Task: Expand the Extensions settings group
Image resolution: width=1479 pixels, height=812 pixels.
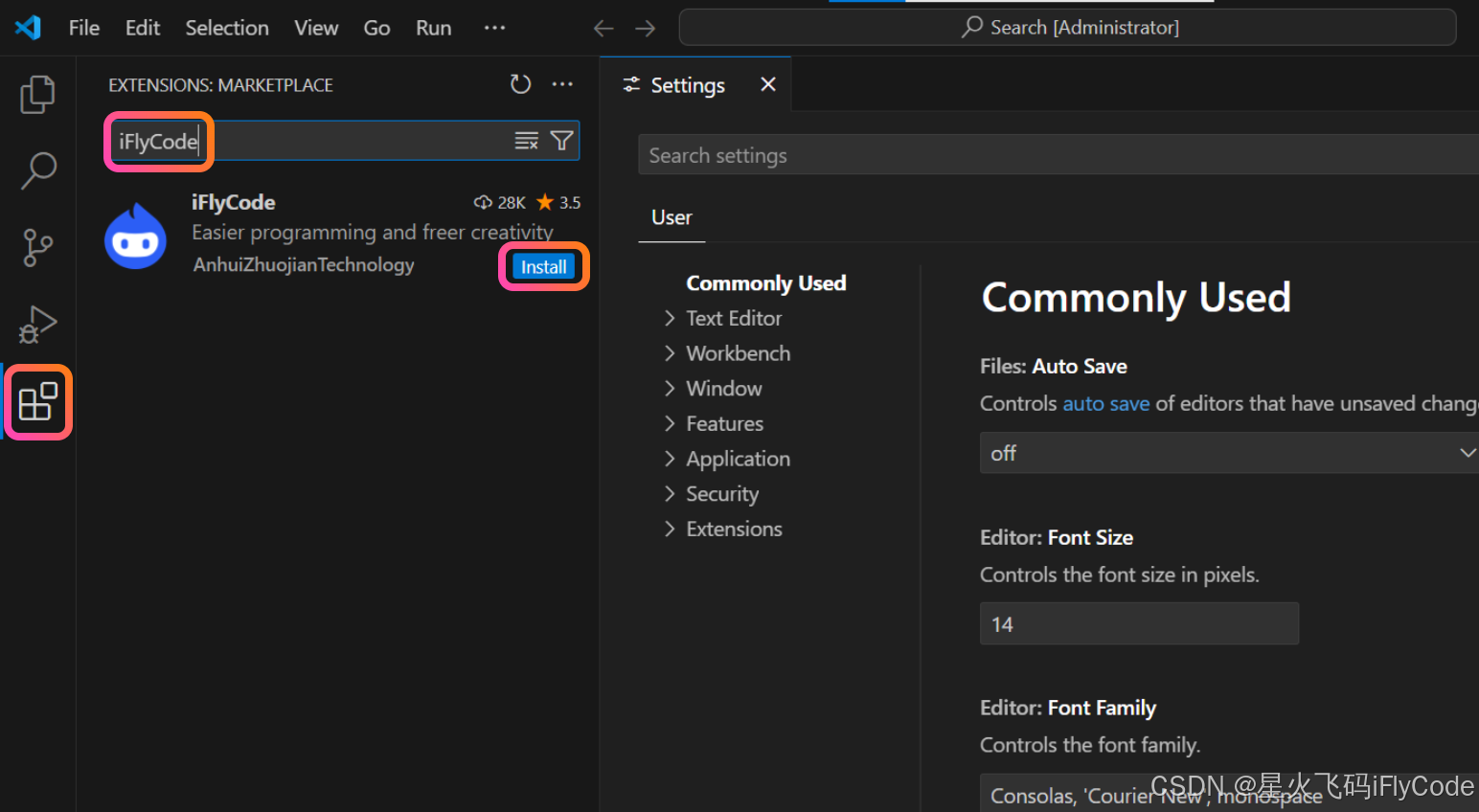Action: click(734, 529)
